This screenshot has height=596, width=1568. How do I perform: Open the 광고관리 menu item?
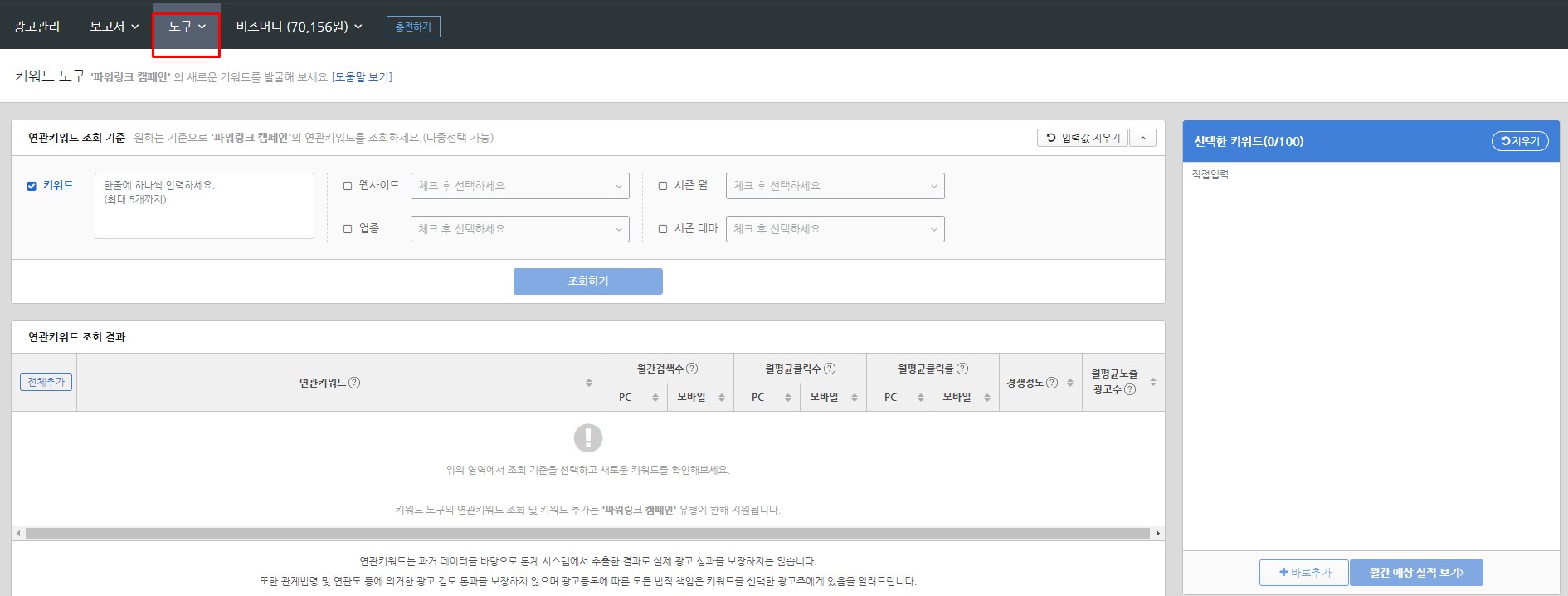[37, 27]
